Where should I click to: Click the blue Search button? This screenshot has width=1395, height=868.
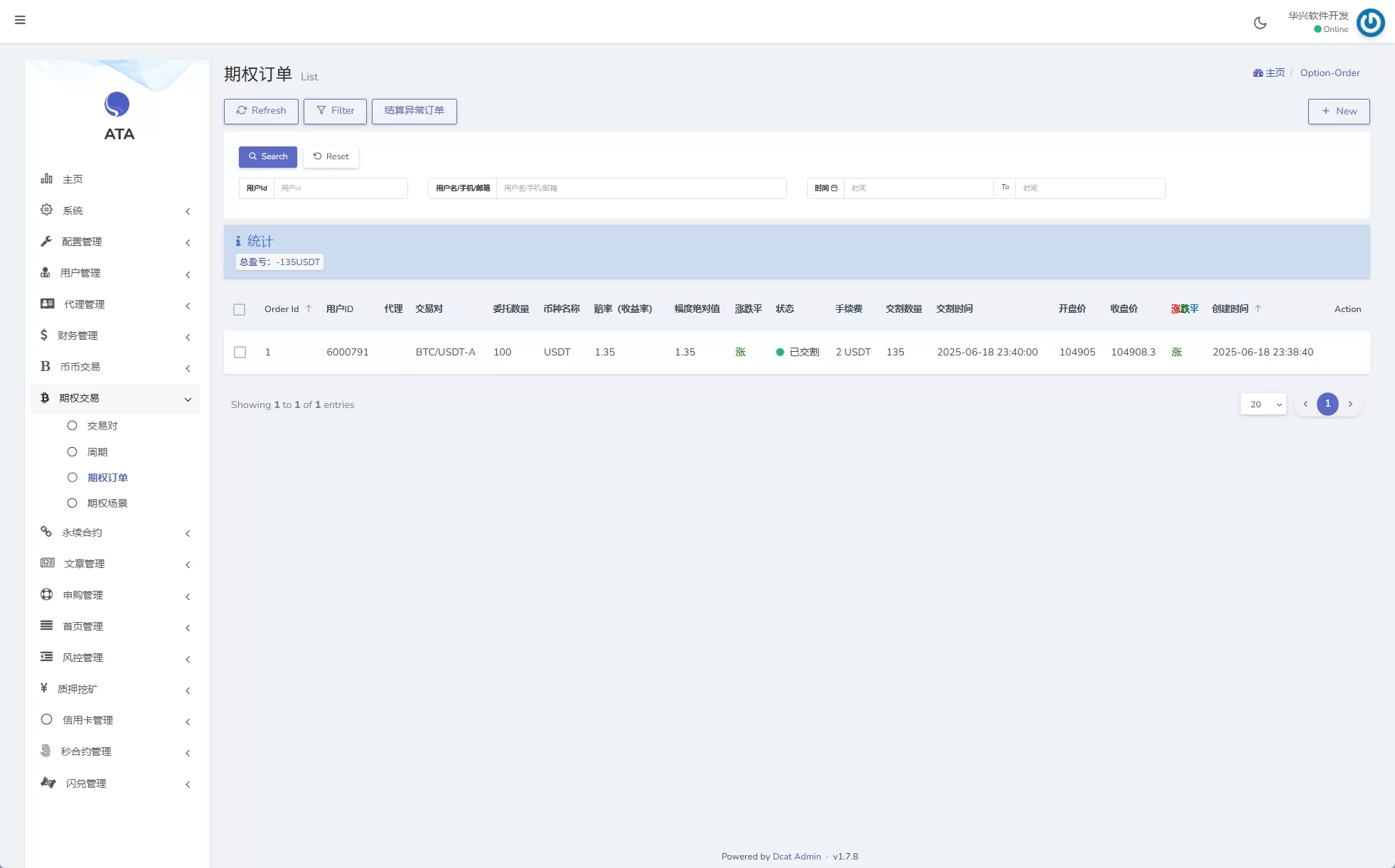[x=267, y=156]
